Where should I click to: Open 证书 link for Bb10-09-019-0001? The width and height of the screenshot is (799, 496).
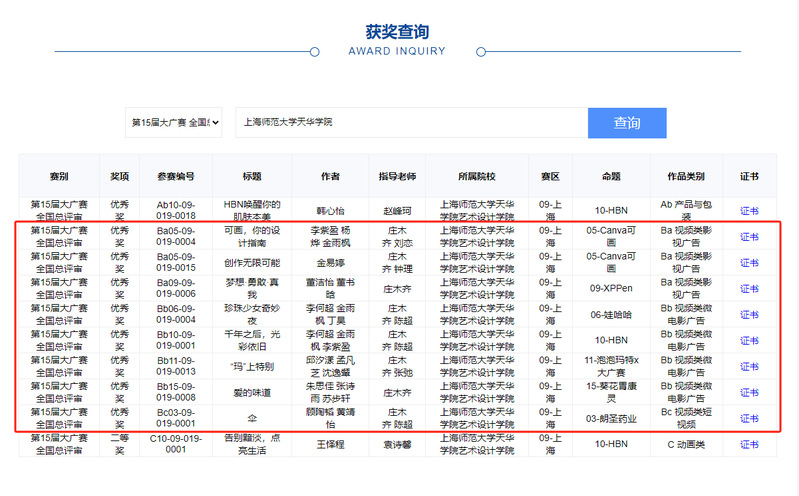coord(749,341)
